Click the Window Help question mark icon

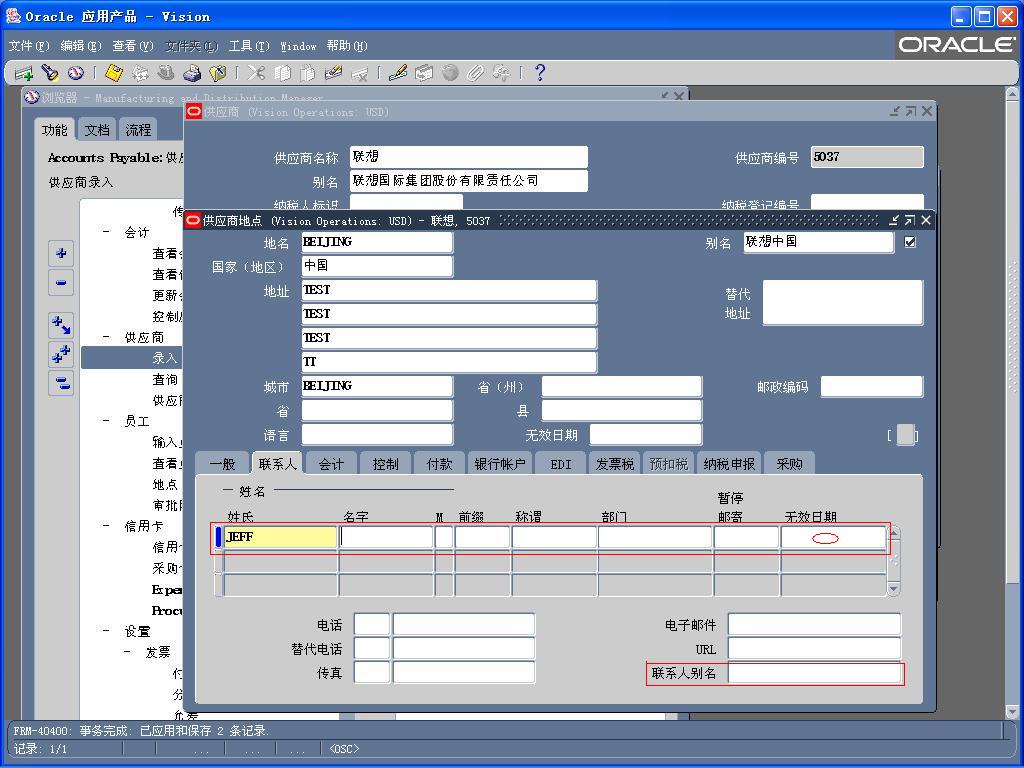click(539, 73)
